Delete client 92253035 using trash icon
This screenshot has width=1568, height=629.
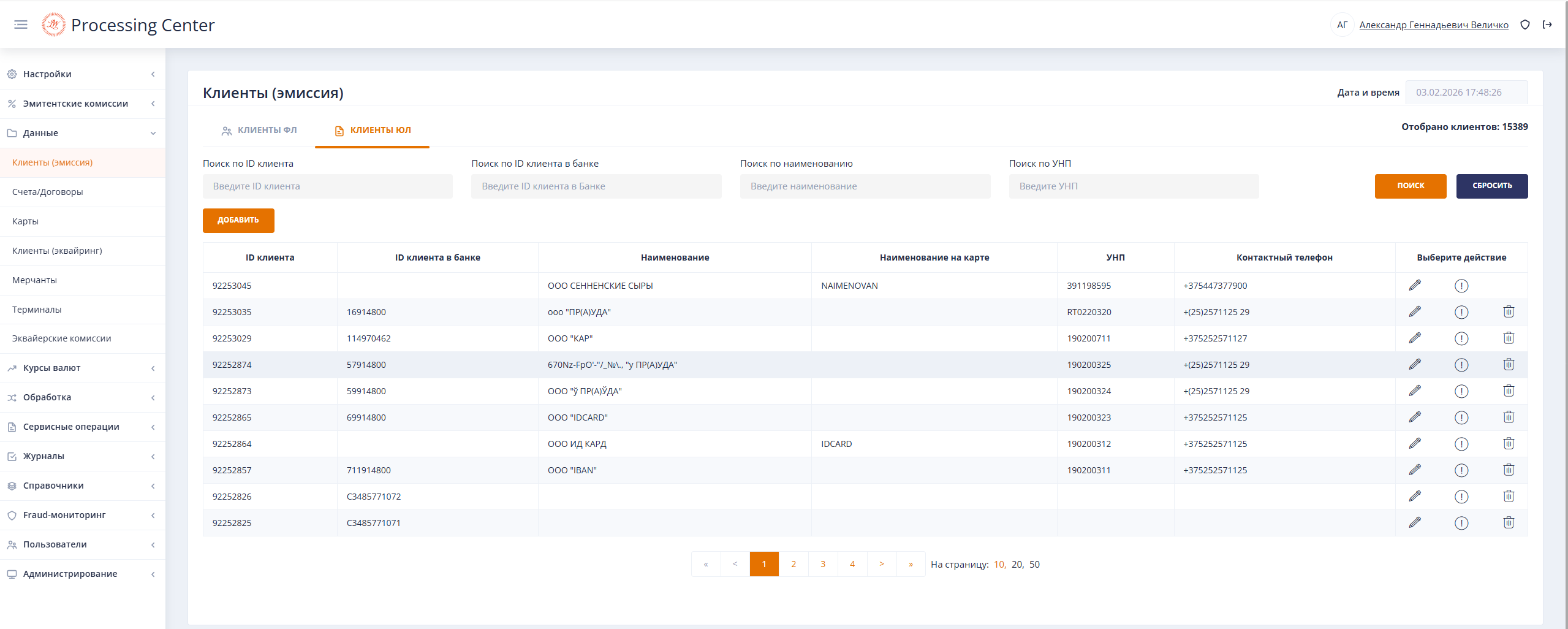coord(1509,312)
